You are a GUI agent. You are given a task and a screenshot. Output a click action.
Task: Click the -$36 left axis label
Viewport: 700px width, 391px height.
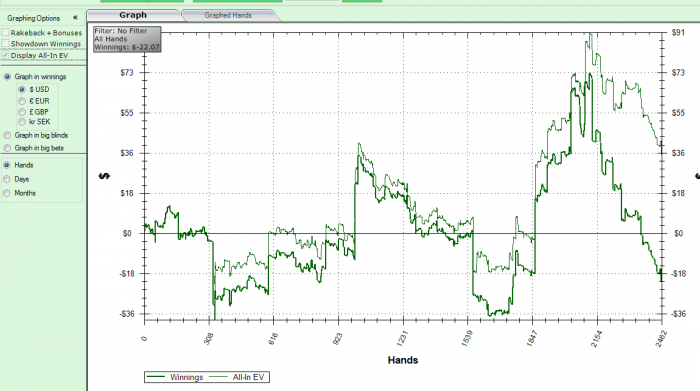(x=126, y=314)
